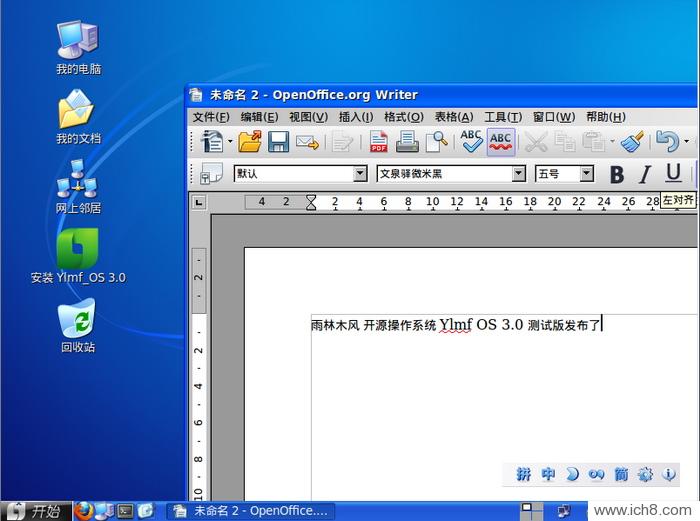This screenshot has width=700, height=521.
Task: Click the network tray icon
Action: [x=565, y=511]
